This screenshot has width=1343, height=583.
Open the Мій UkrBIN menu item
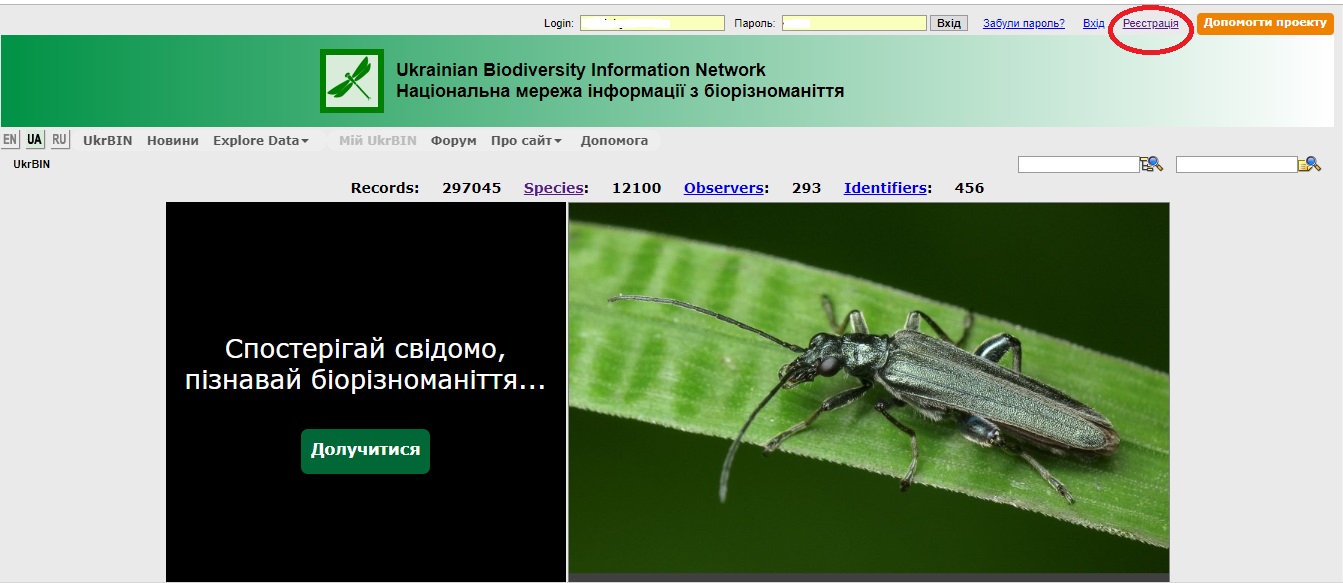tap(378, 141)
